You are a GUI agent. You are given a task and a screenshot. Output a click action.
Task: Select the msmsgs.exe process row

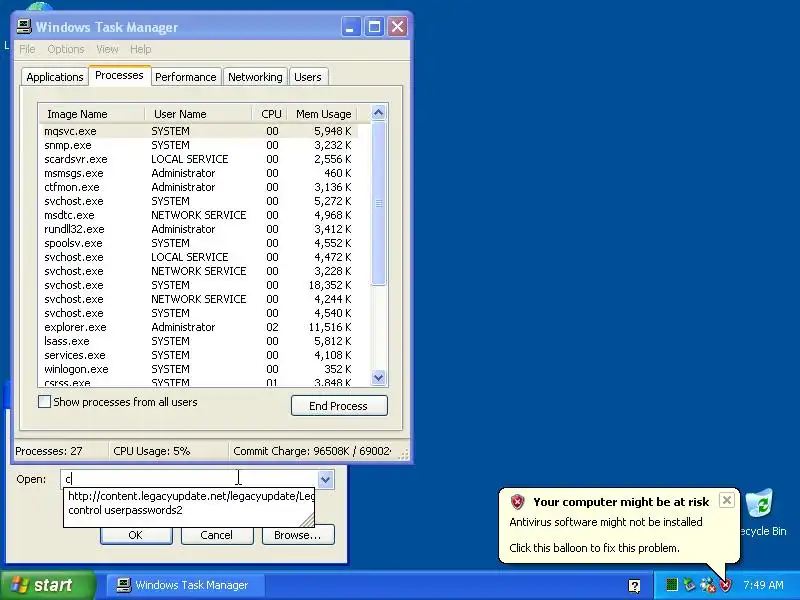[x=198, y=173]
